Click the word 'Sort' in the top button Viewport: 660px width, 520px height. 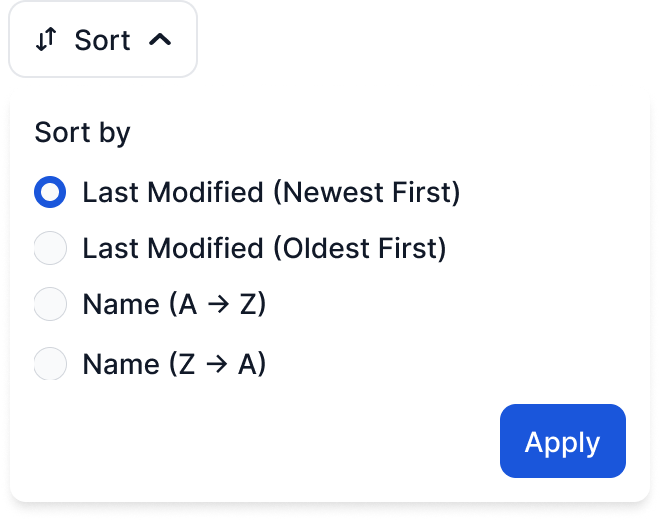(102, 40)
